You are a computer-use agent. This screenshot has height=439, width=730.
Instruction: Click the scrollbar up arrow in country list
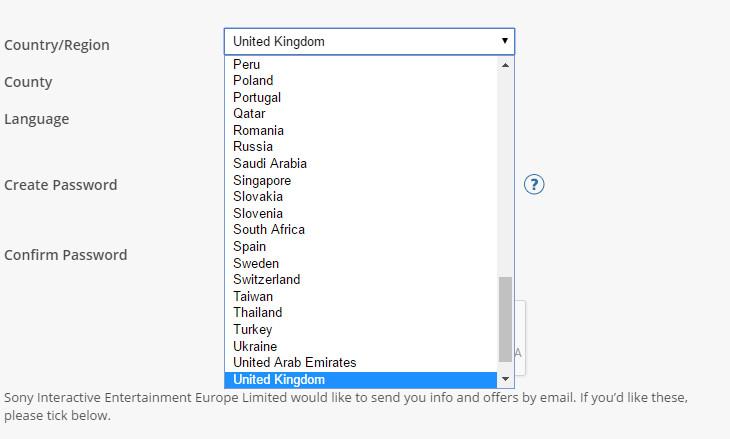click(x=505, y=65)
